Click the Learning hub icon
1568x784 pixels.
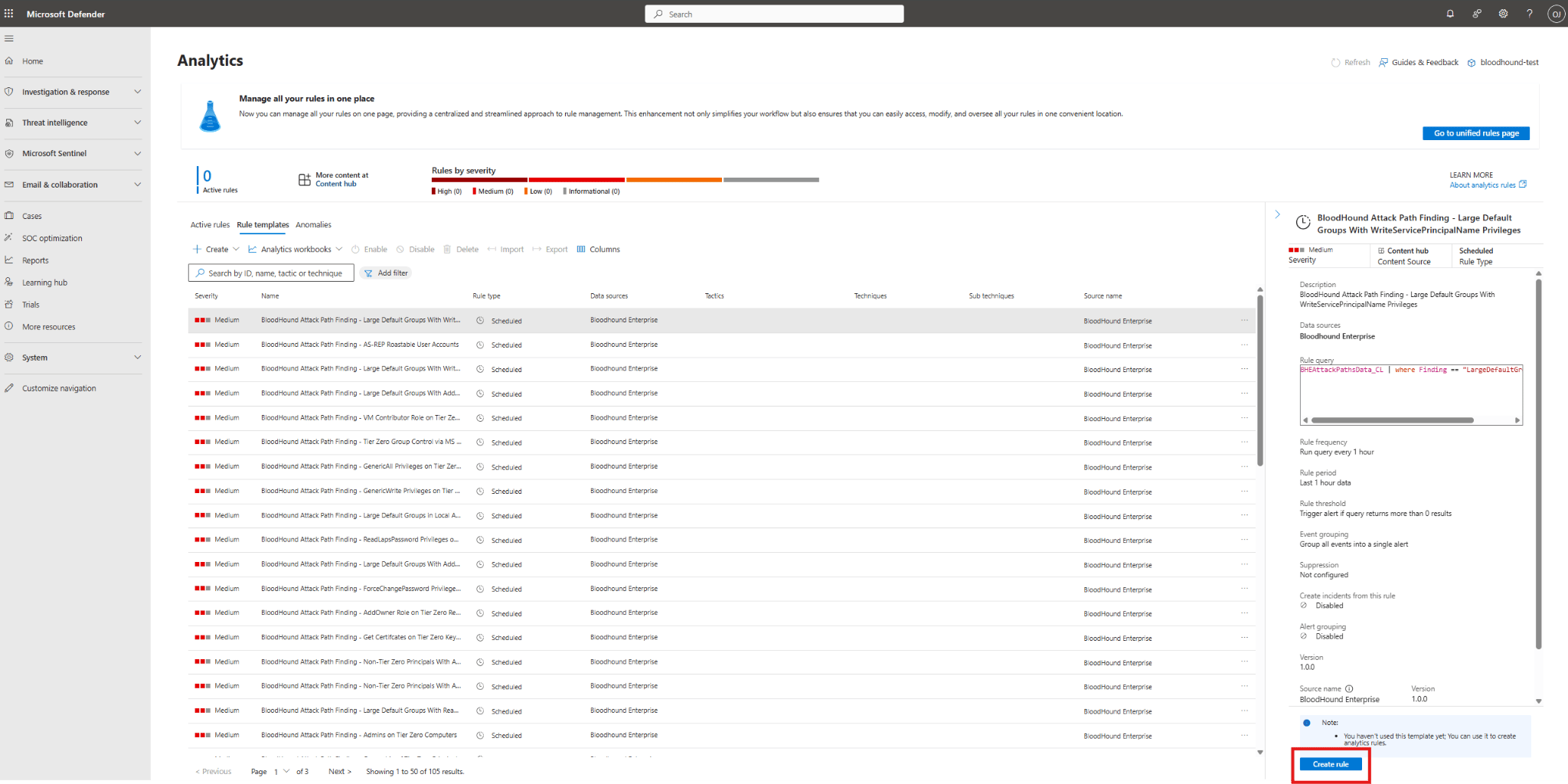pos(9,283)
